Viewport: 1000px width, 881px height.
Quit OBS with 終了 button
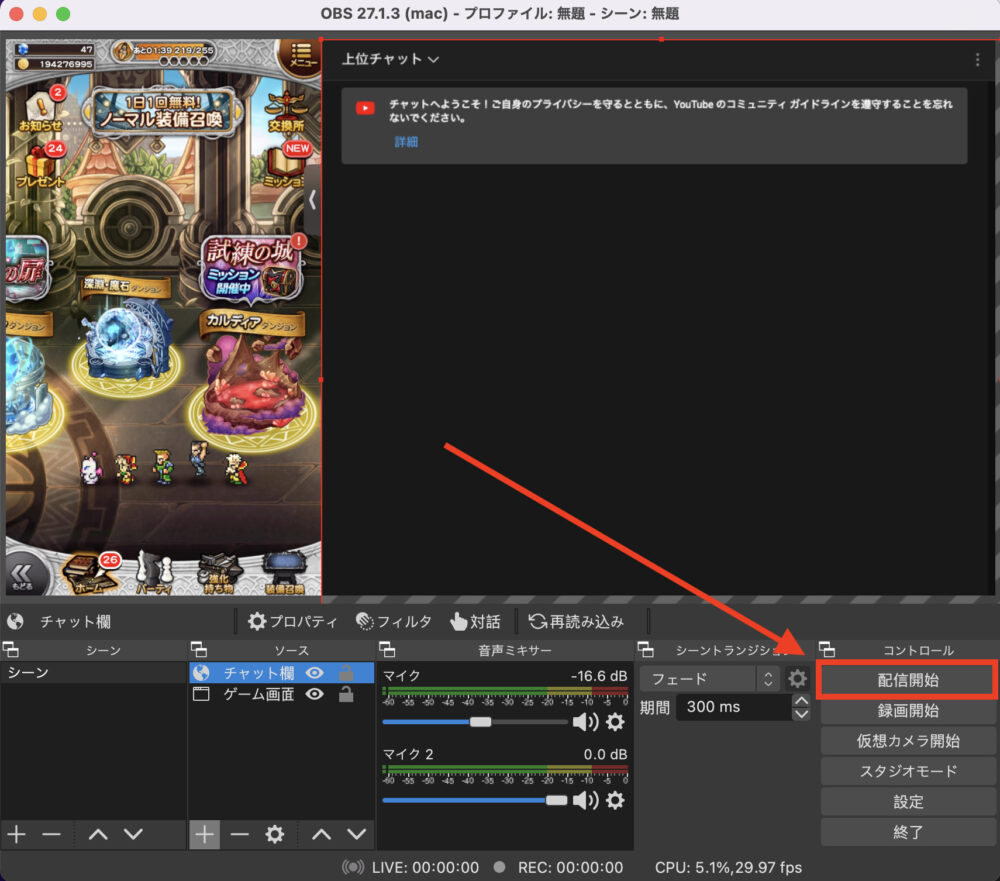[908, 832]
